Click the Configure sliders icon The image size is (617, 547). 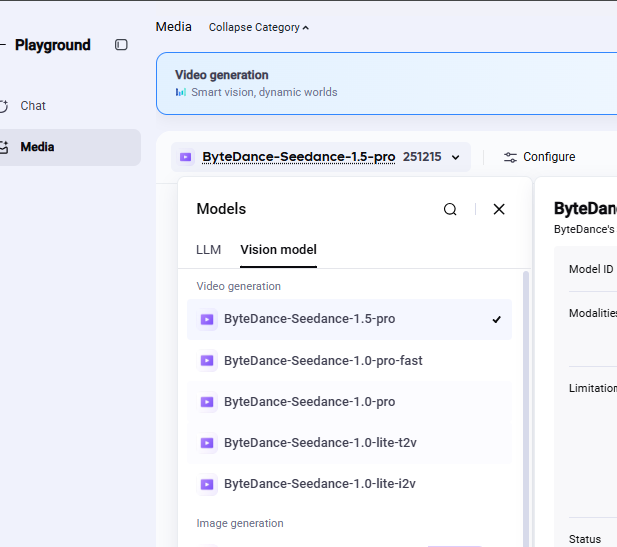[510, 157]
